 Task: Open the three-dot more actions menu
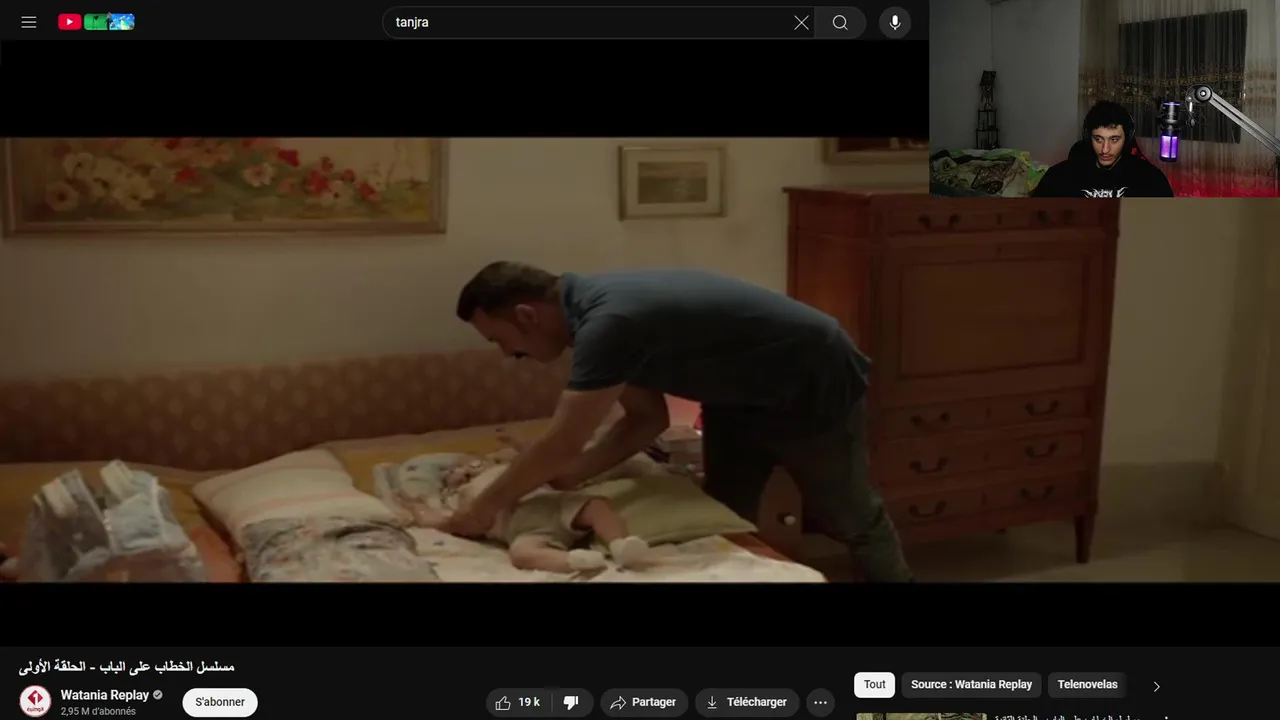(x=820, y=702)
